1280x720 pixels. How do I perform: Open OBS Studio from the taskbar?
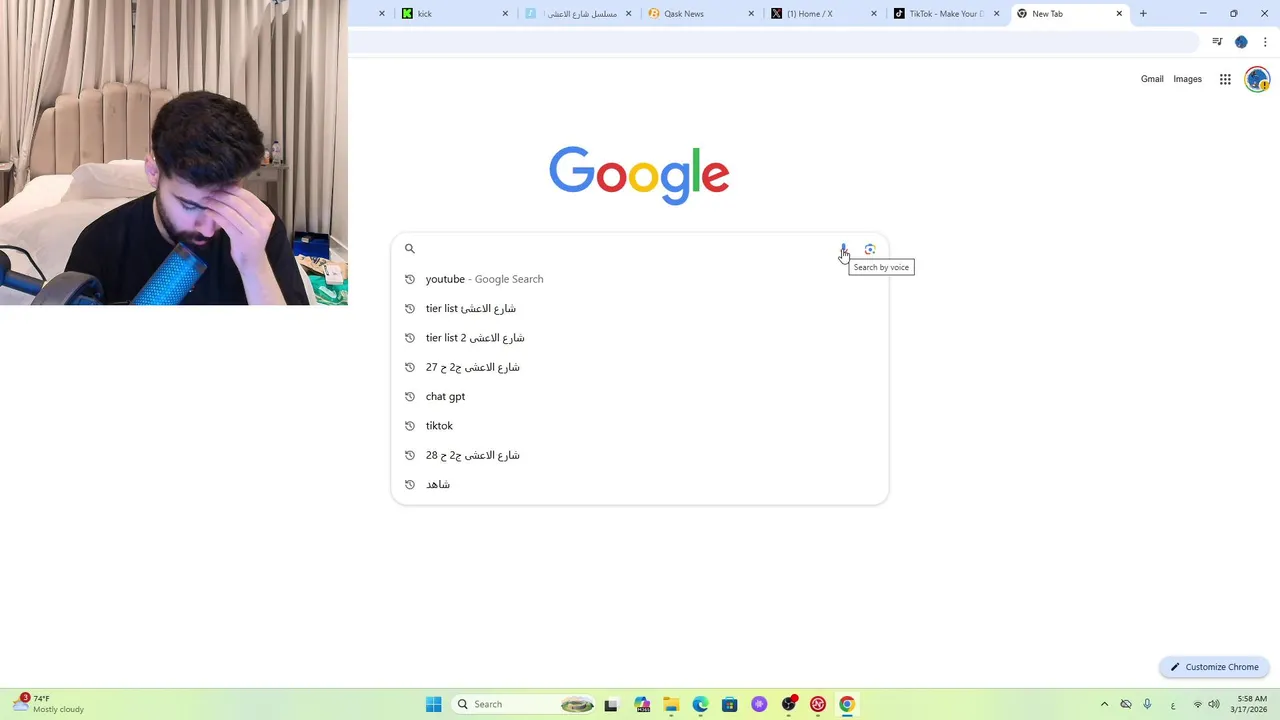789,704
